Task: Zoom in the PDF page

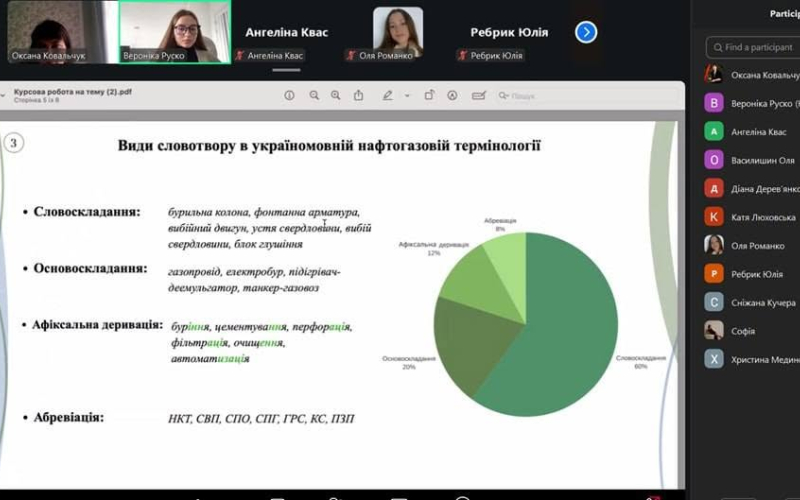Action: [335, 95]
